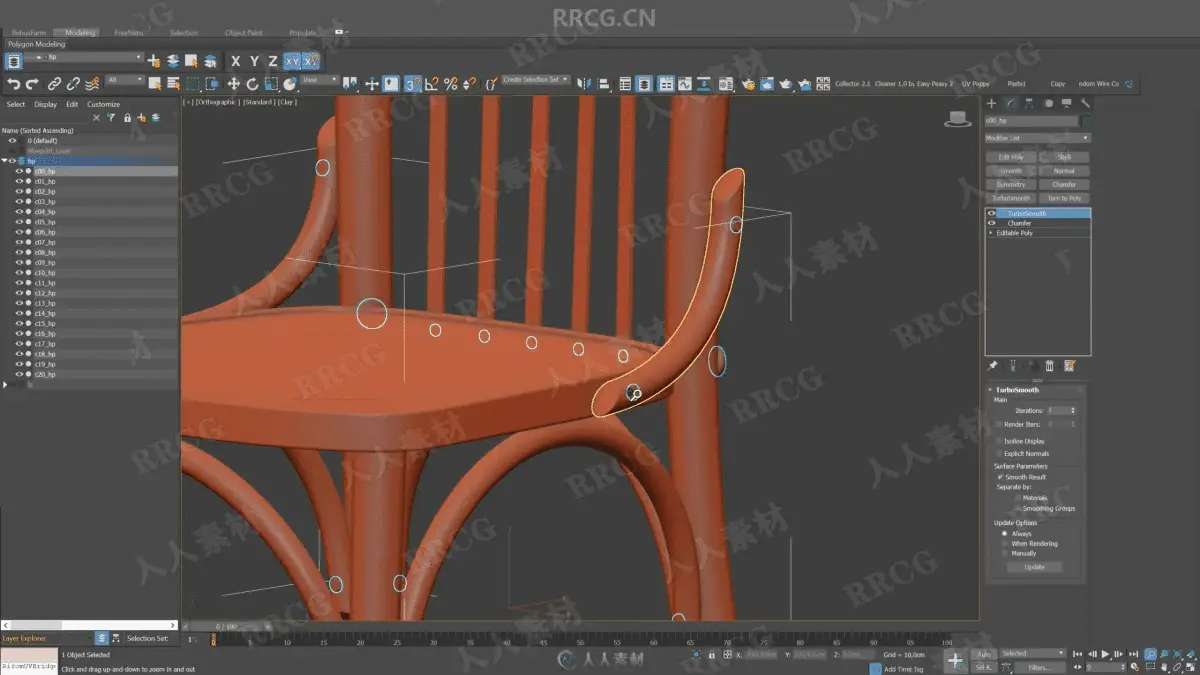
Task: Open the Hierarchy command panel tab
Action: [x=1030, y=103]
